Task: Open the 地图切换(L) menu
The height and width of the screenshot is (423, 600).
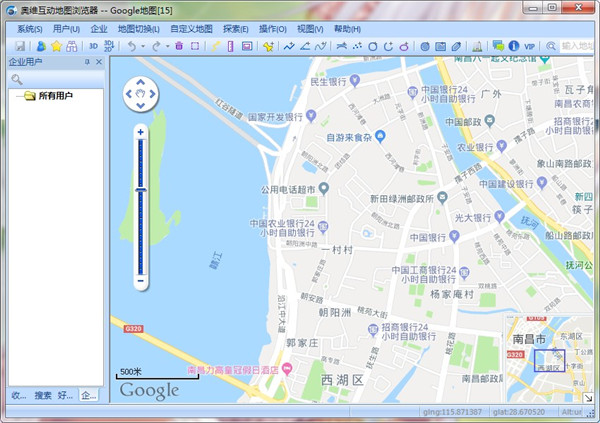Action: pyautogui.click(x=139, y=29)
